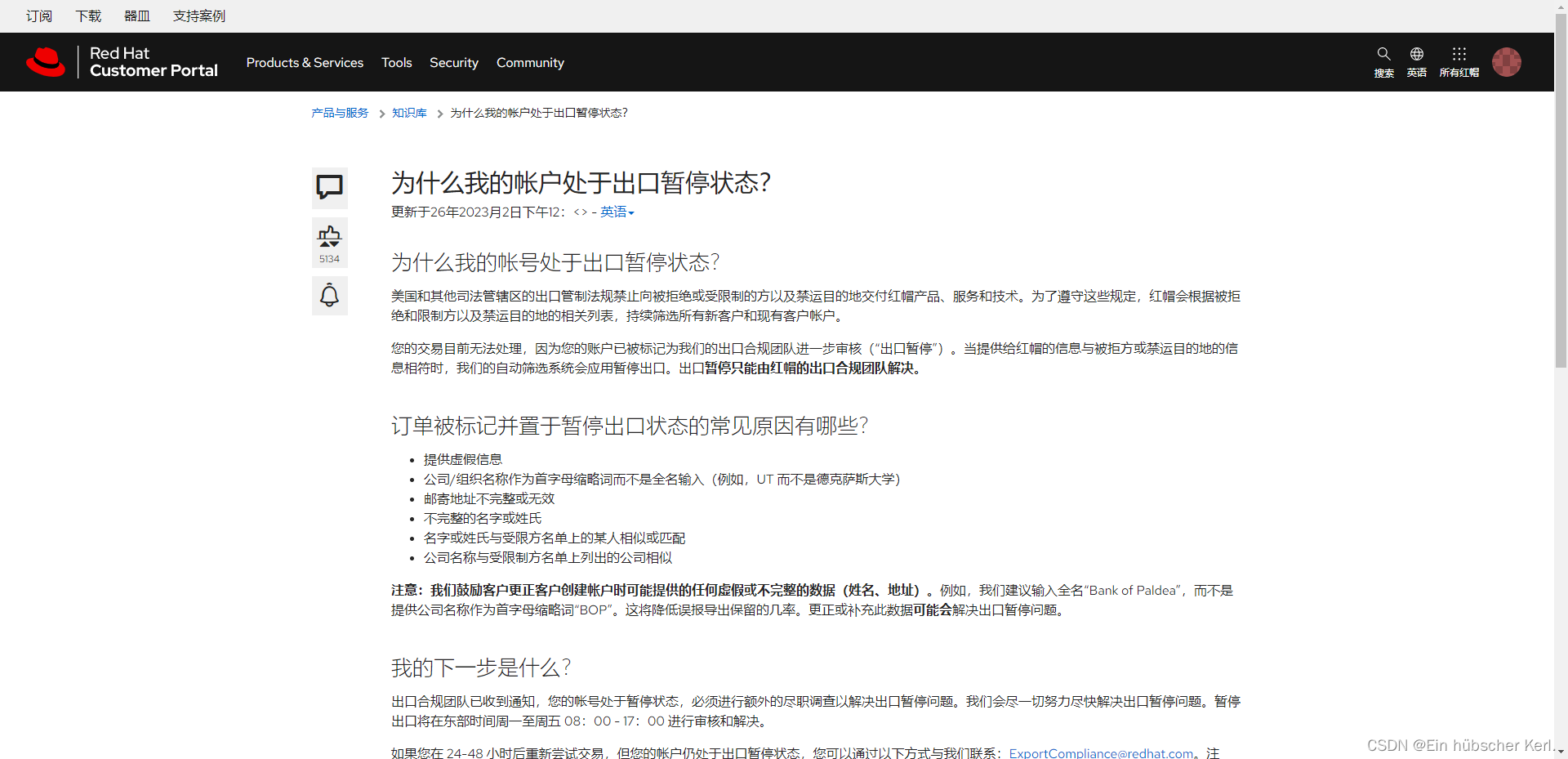Open the Community menu
The width and height of the screenshot is (1568, 759).
[x=530, y=62]
